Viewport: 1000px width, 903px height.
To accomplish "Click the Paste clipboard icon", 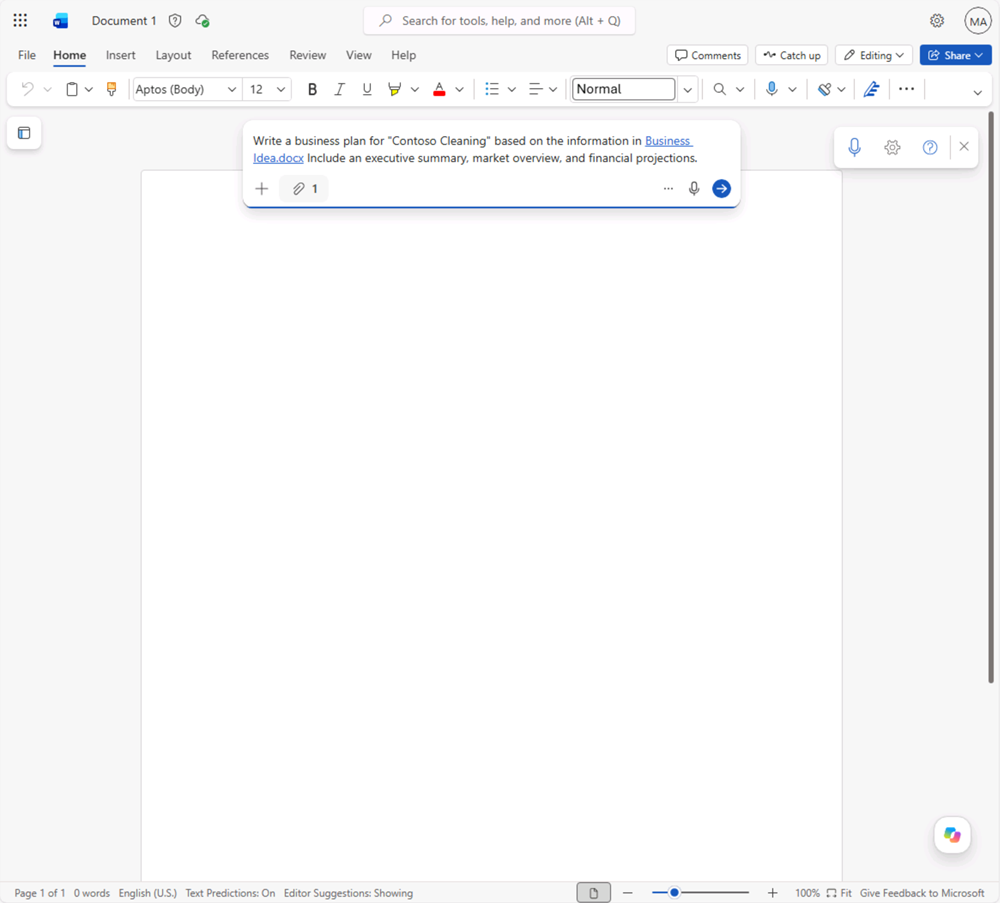I will point(72,89).
